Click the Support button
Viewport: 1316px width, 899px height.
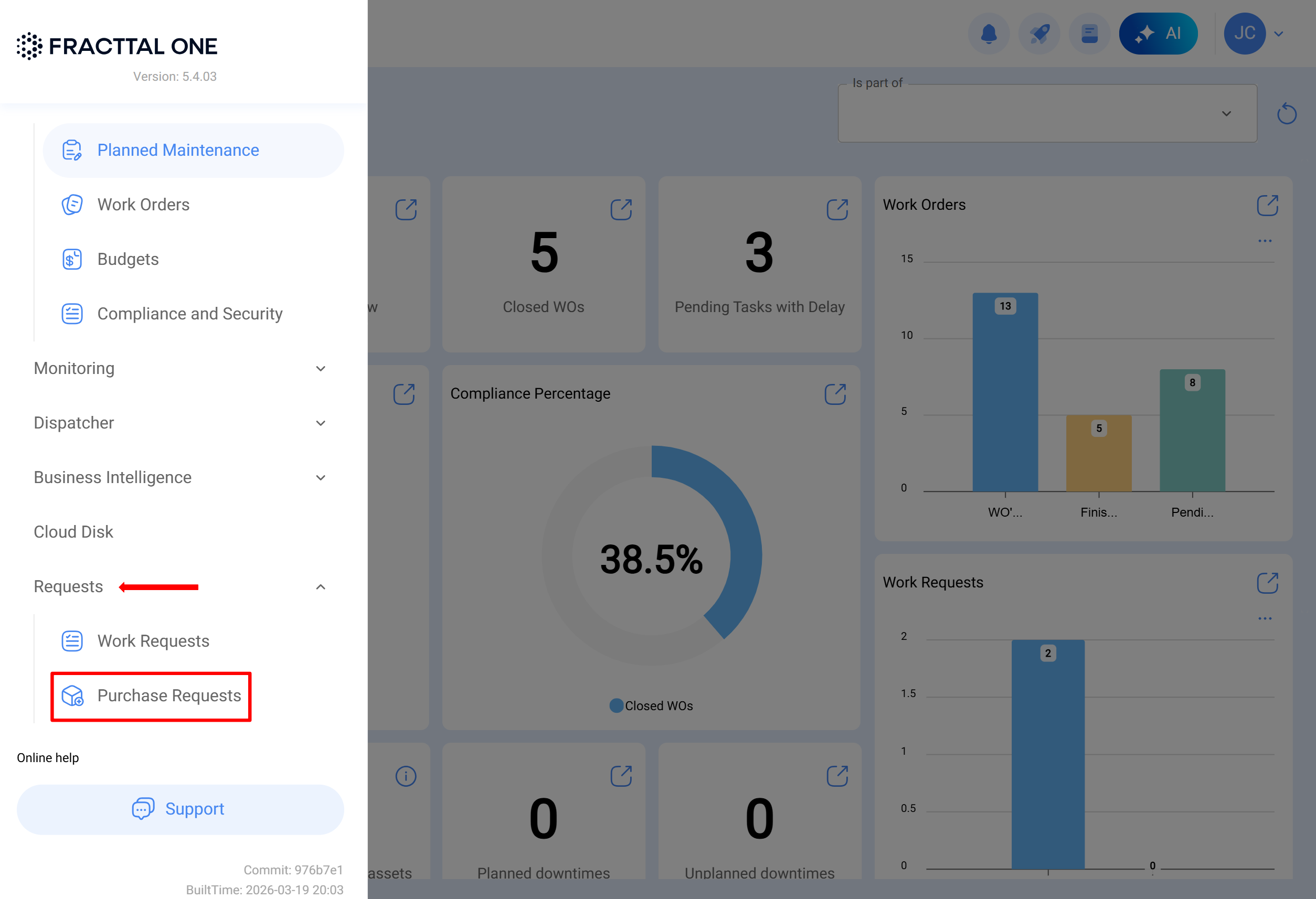coord(180,809)
